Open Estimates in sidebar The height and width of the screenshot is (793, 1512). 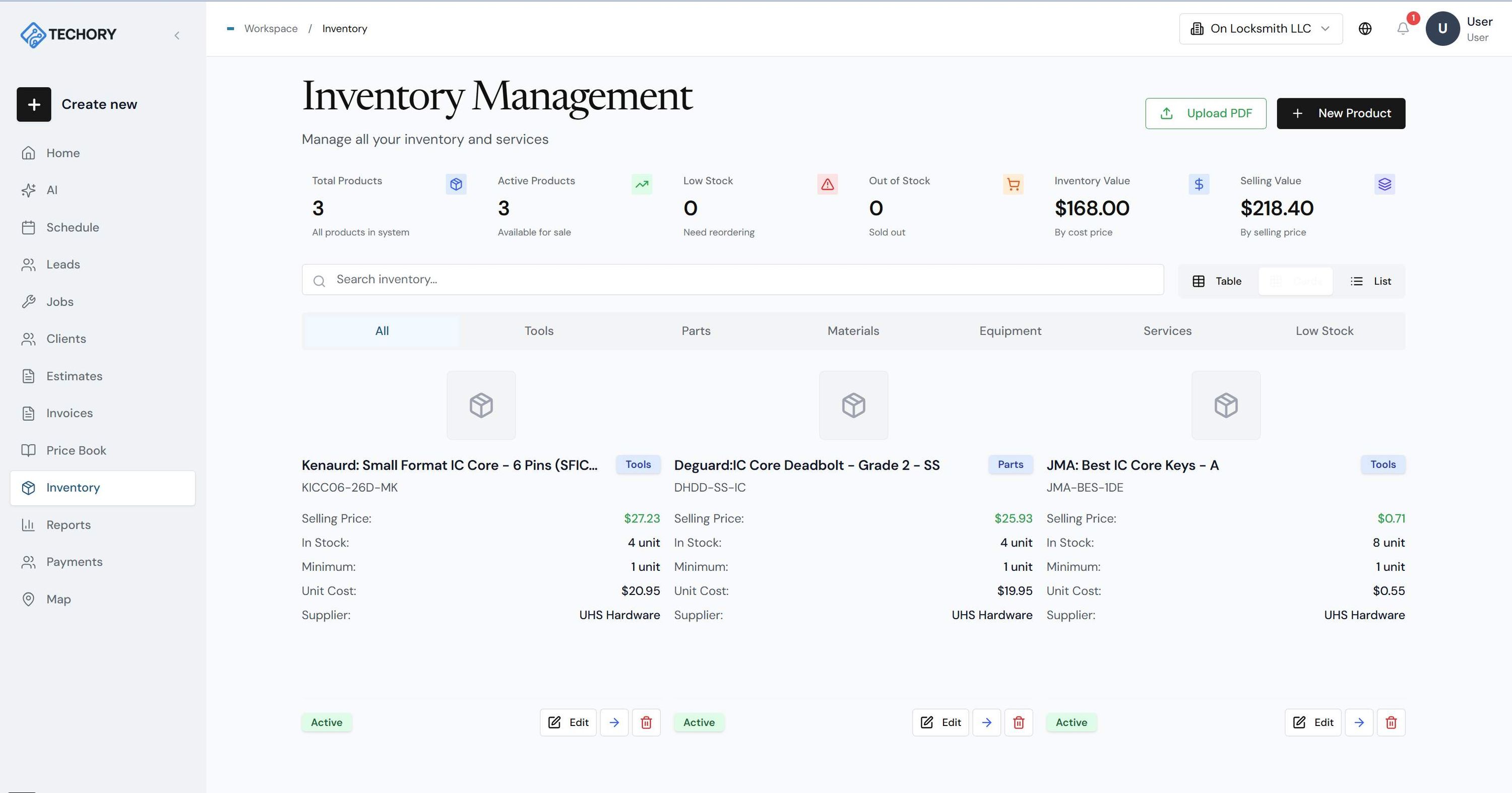103,376
